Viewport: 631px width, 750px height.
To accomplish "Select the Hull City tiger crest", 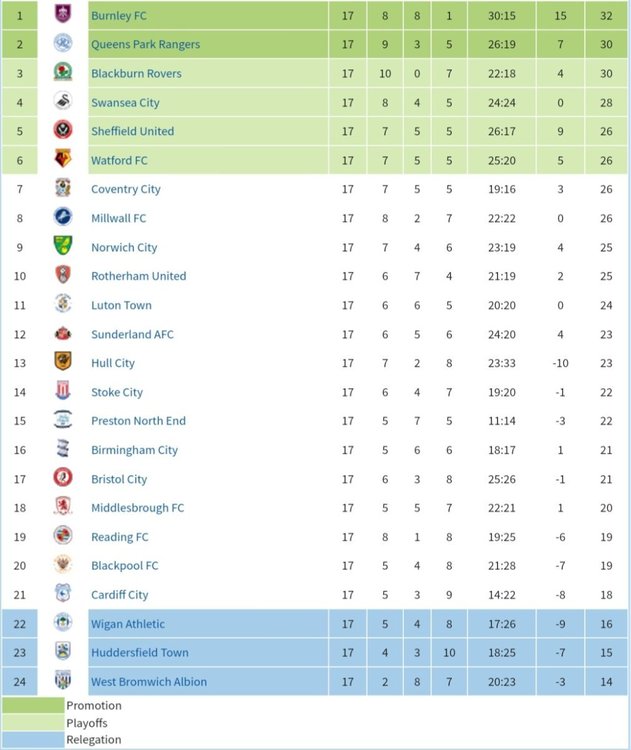I will (63, 361).
